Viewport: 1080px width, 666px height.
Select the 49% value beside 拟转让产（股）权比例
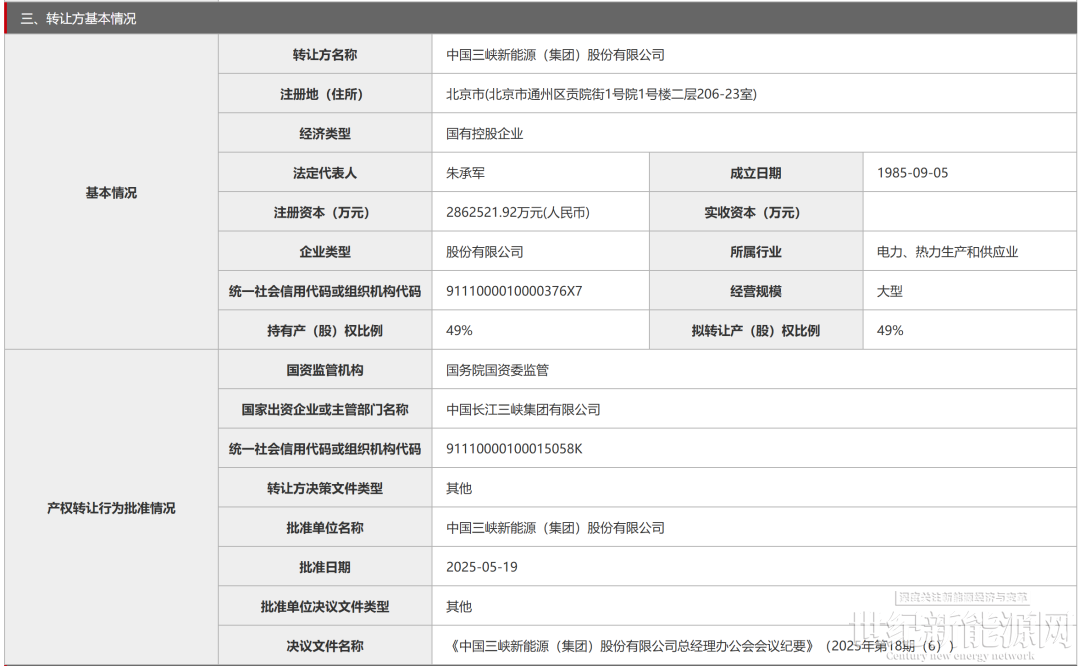tap(889, 331)
